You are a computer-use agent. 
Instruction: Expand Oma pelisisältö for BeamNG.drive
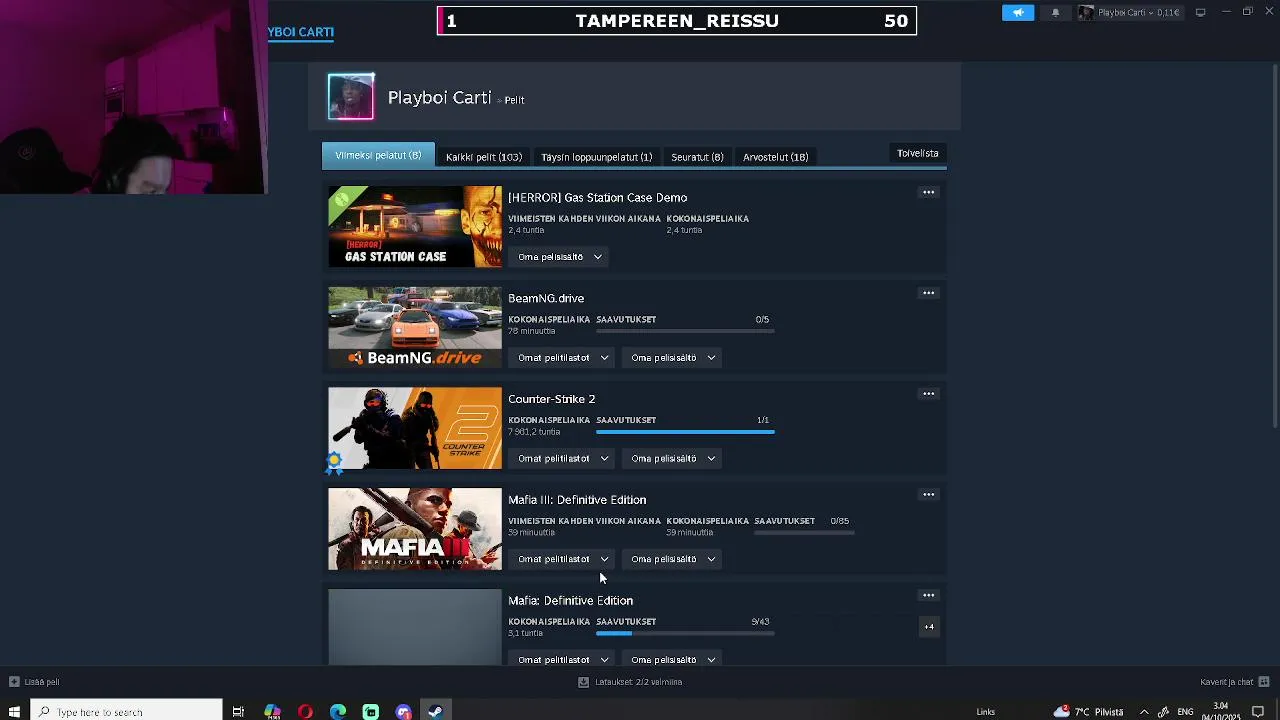[x=673, y=358]
